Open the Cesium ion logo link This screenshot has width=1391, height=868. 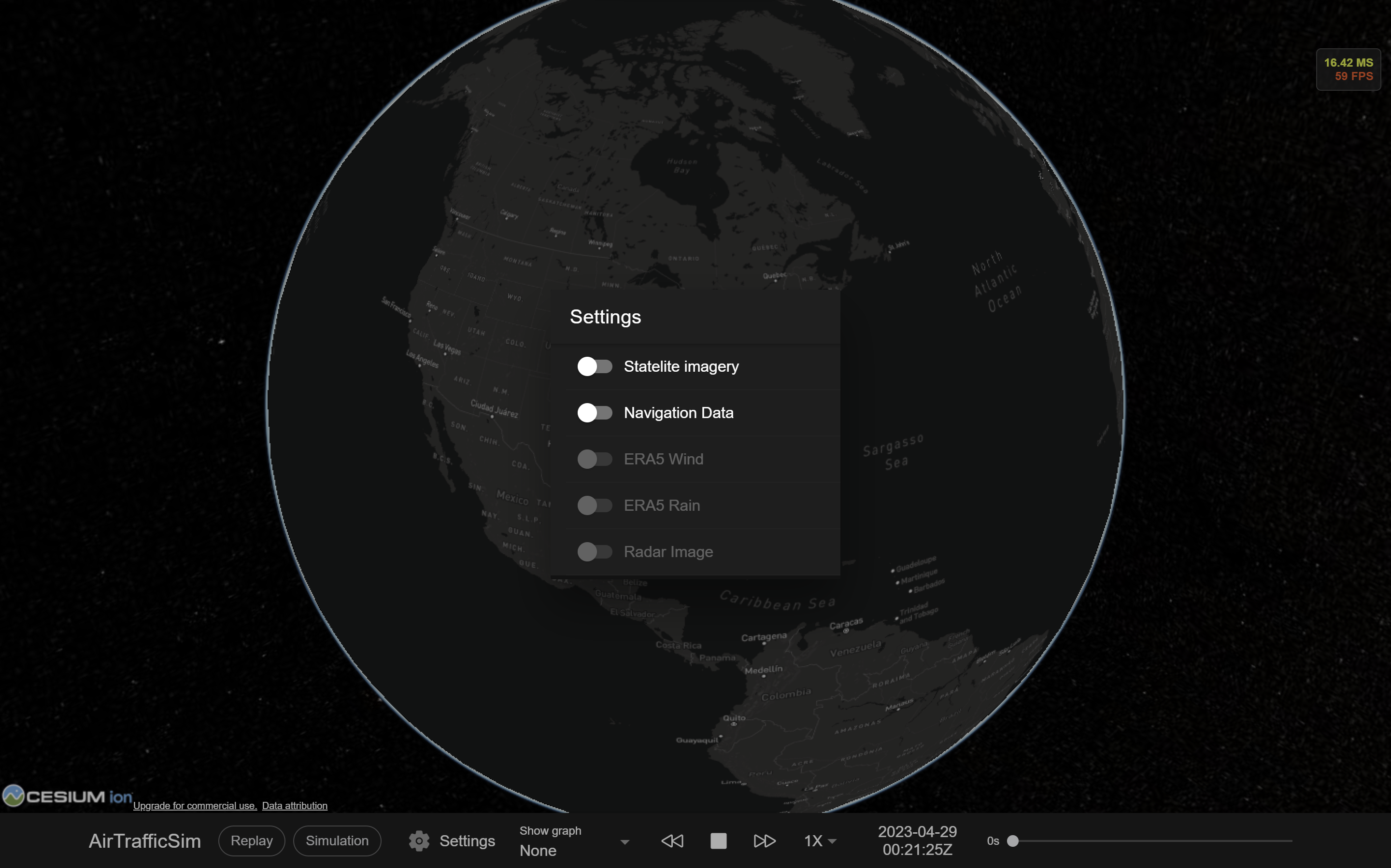67,796
